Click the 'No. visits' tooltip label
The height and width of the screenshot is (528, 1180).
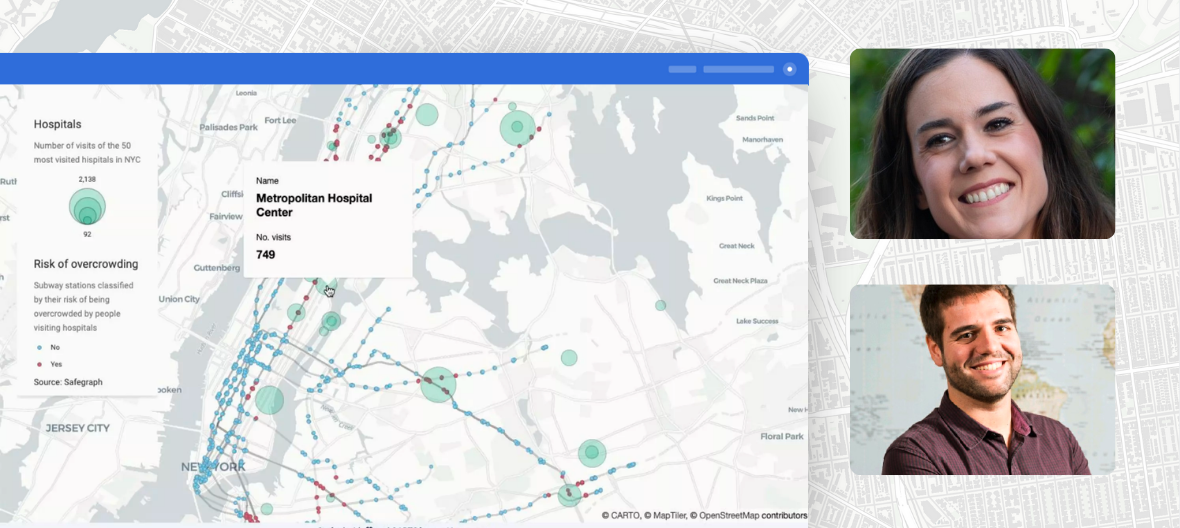tap(273, 237)
